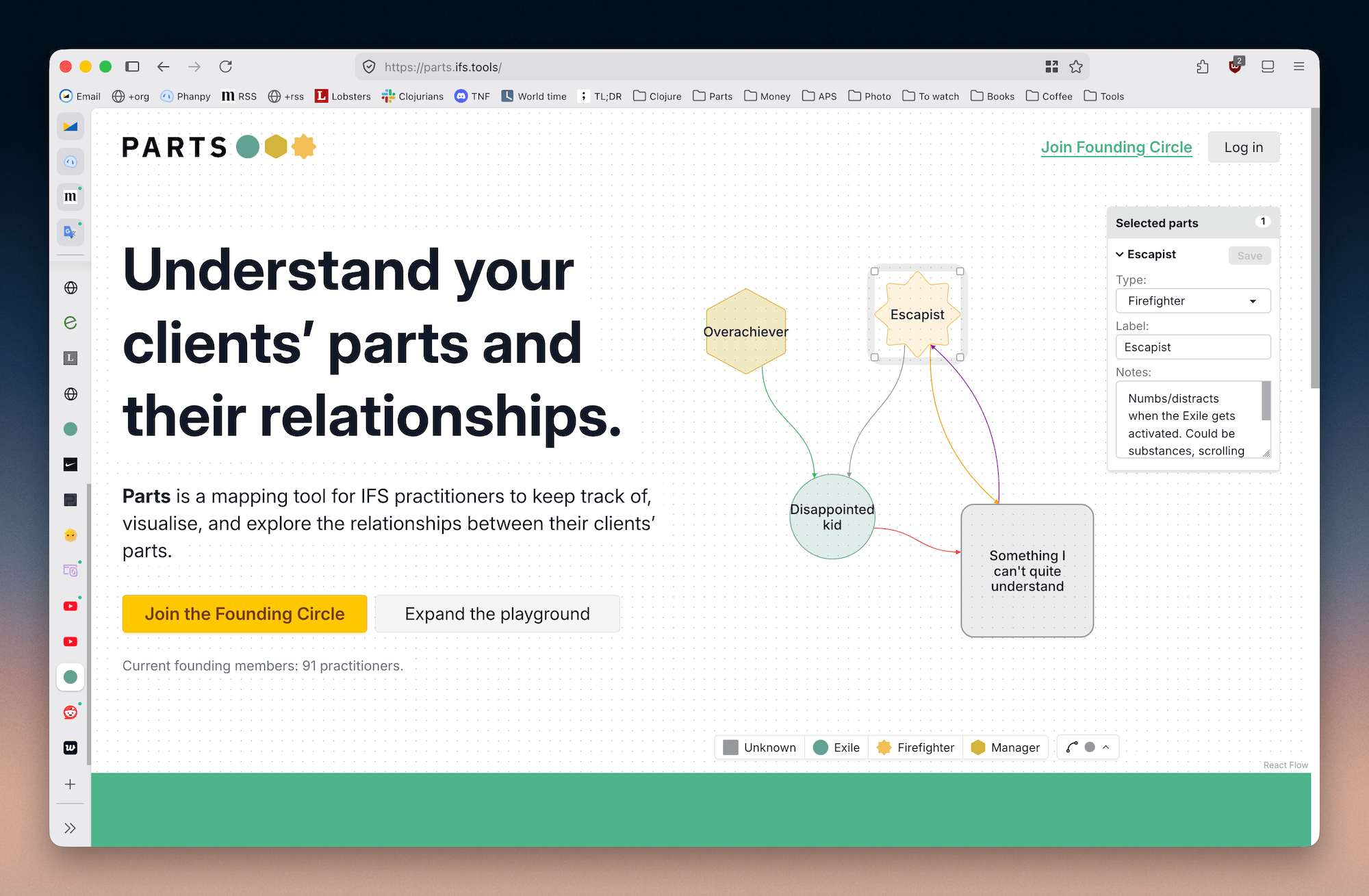Image resolution: width=1369 pixels, height=896 pixels.
Task: Open the Photo bookmarks folder
Action: (870, 97)
